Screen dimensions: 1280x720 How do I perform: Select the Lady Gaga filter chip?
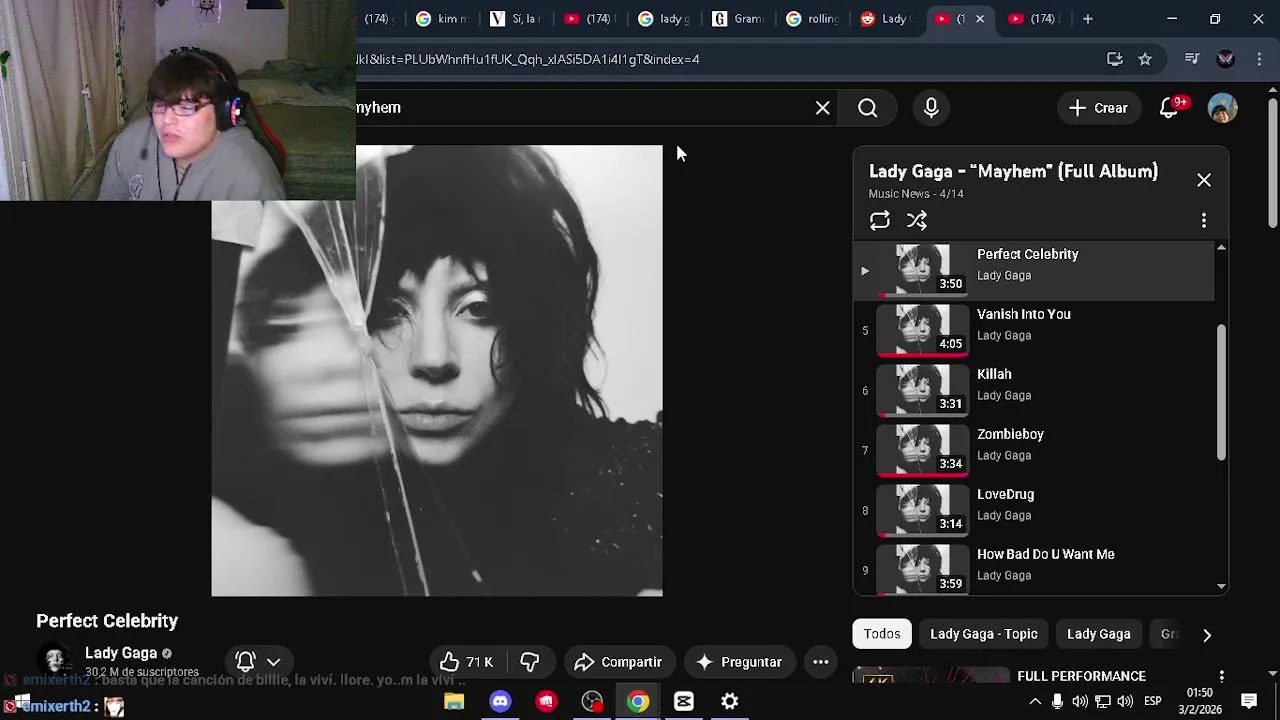pyautogui.click(x=1098, y=634)
